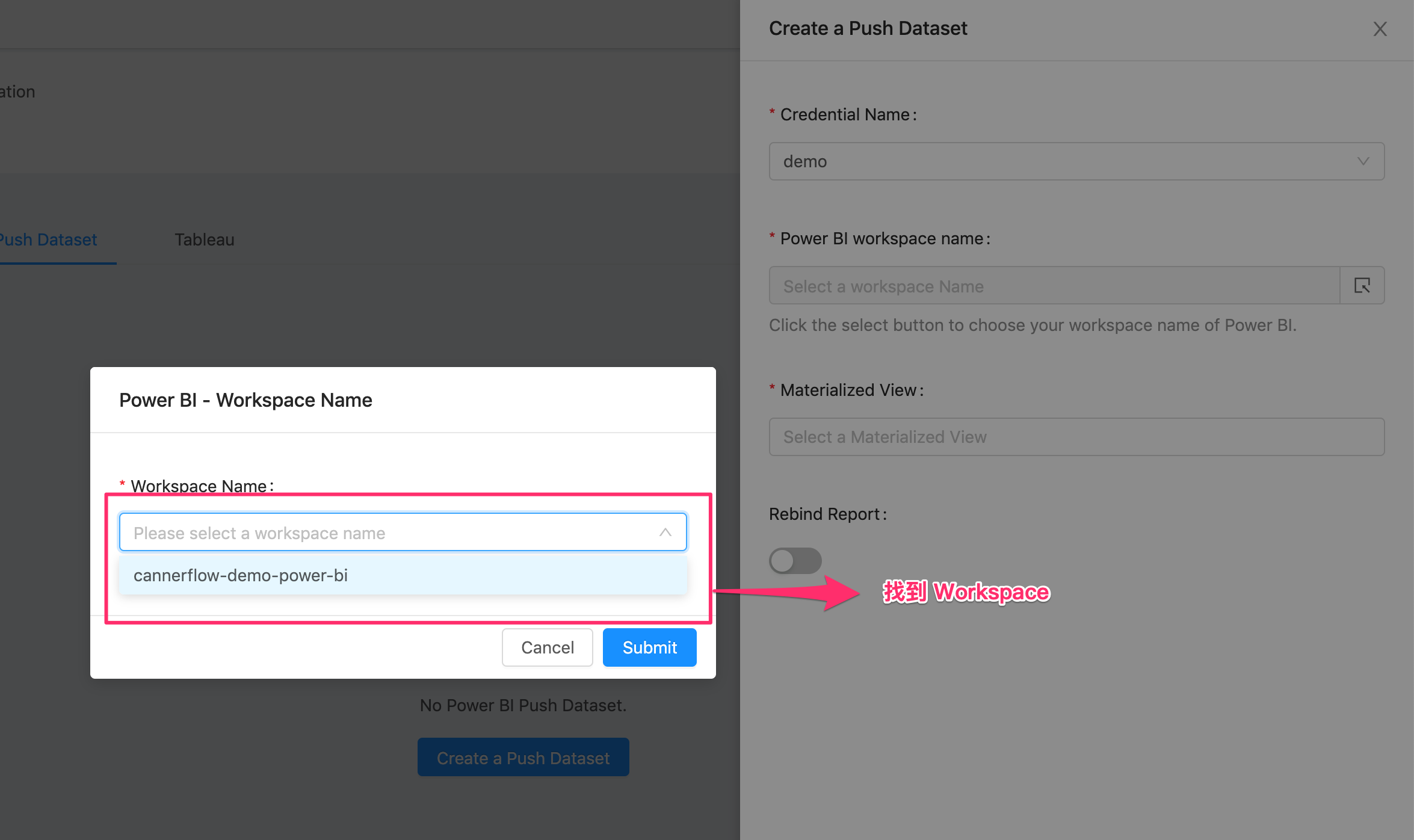Click the chevron in Credential Name dropdown
Viewport: 1414px width, 840px height.
pos(1363,161)
